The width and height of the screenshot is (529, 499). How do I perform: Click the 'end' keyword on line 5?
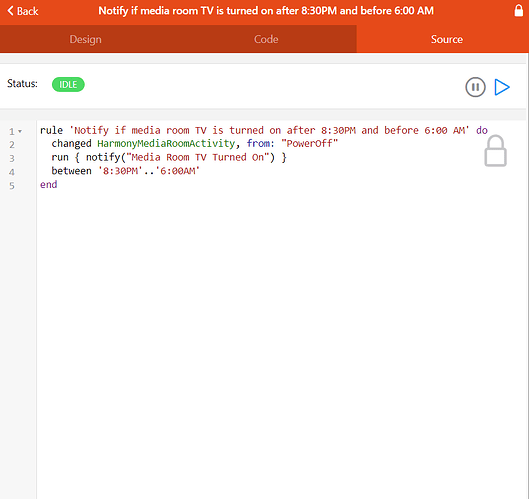(49, 185)
